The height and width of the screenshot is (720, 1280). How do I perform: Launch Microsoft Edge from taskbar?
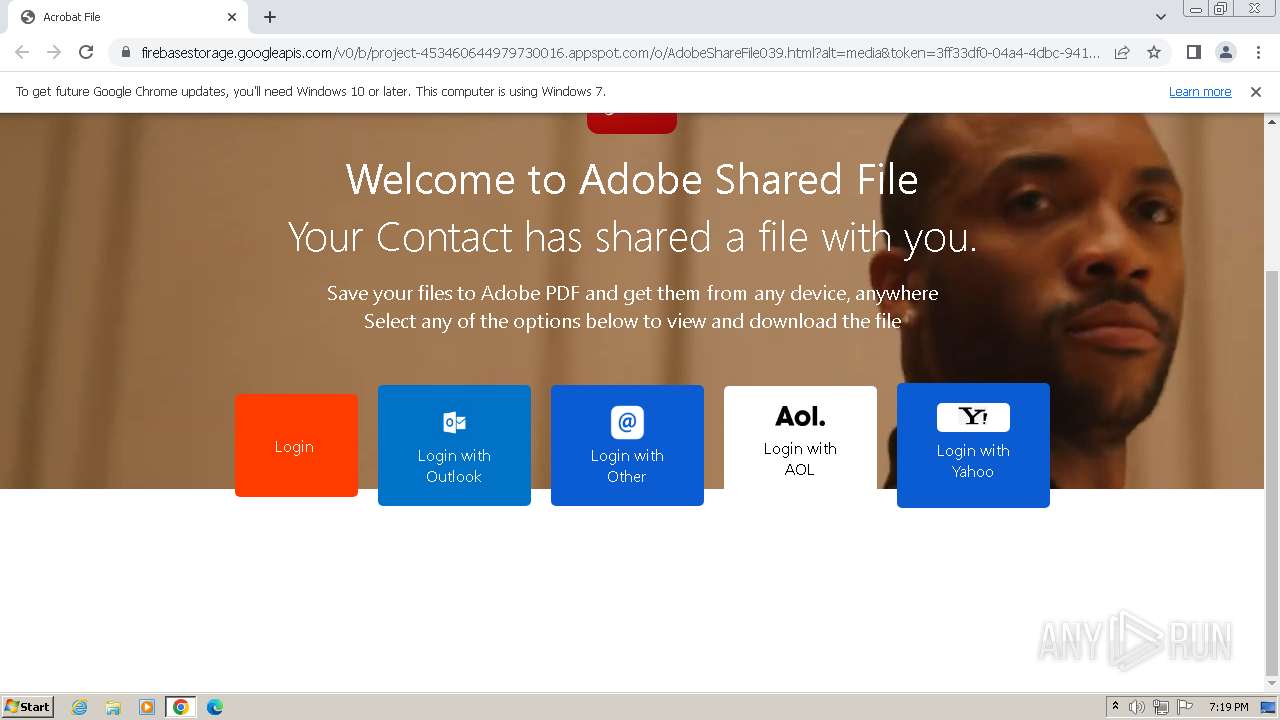point(215,707)
